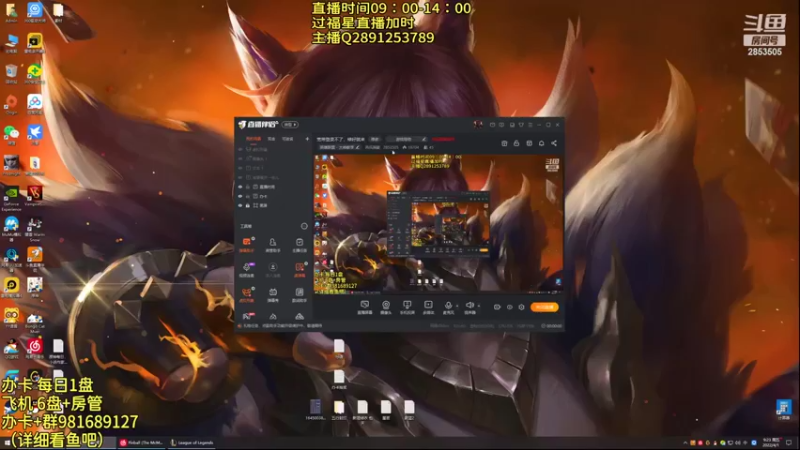Open the greyed circular avatar tool in toolbox

273,269
